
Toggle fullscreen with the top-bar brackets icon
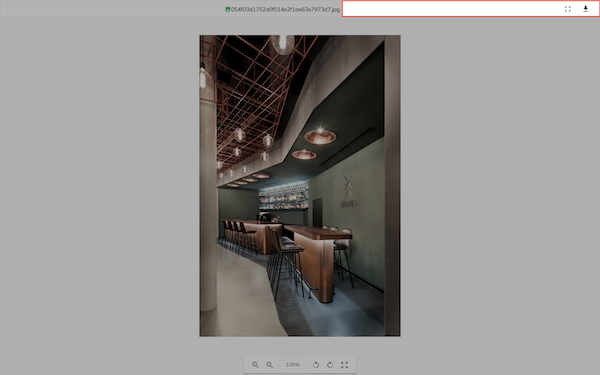(567, 9)
